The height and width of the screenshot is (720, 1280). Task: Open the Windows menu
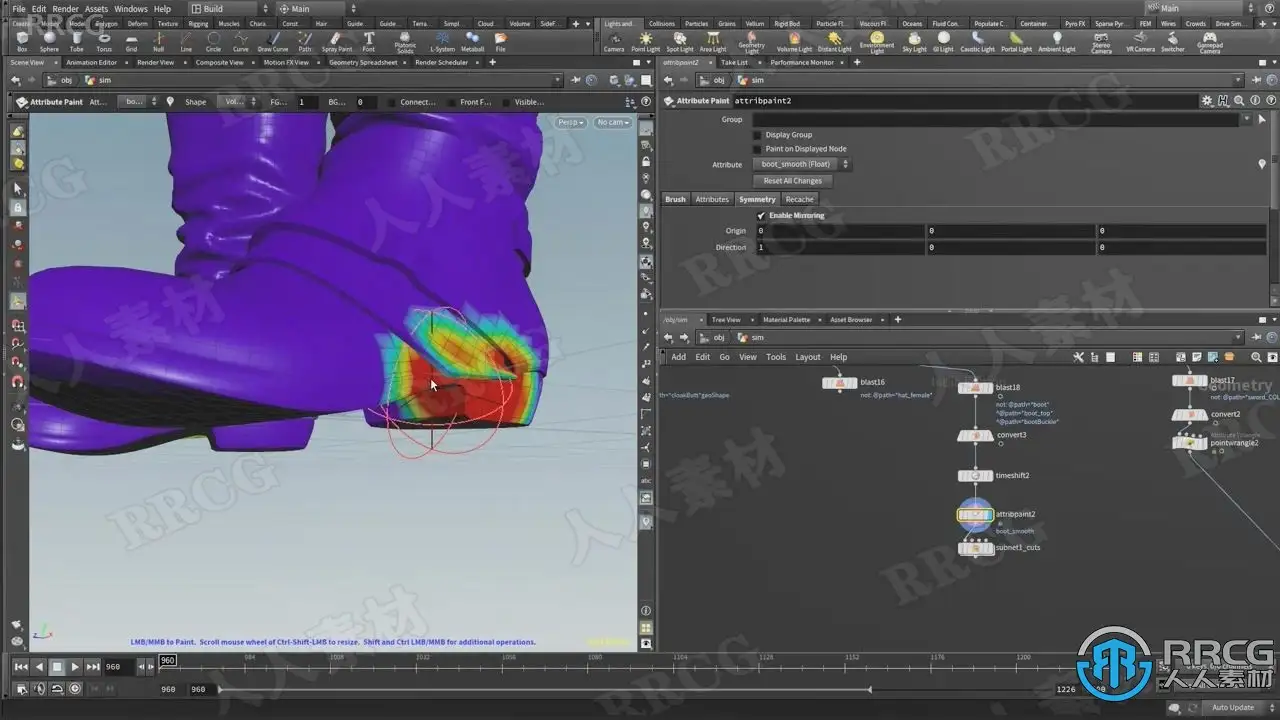point(130,9)
